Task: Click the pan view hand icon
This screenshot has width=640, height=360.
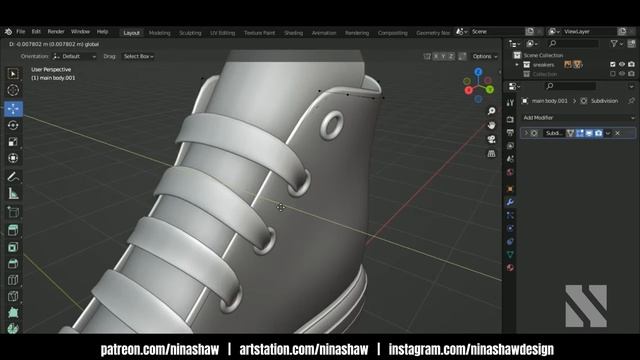Action: (x=491, y=125)
